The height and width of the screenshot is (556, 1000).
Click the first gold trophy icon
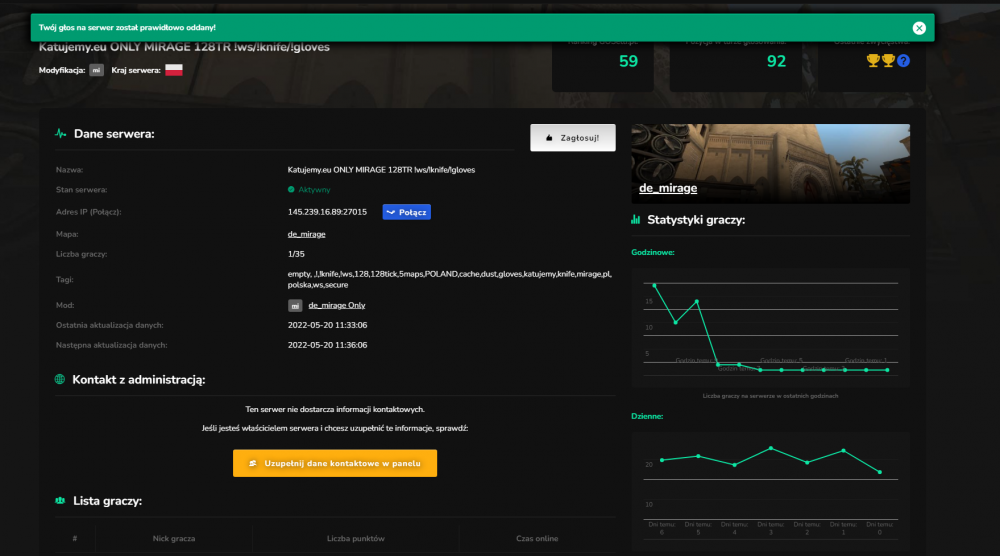click(x=872, y=61)
